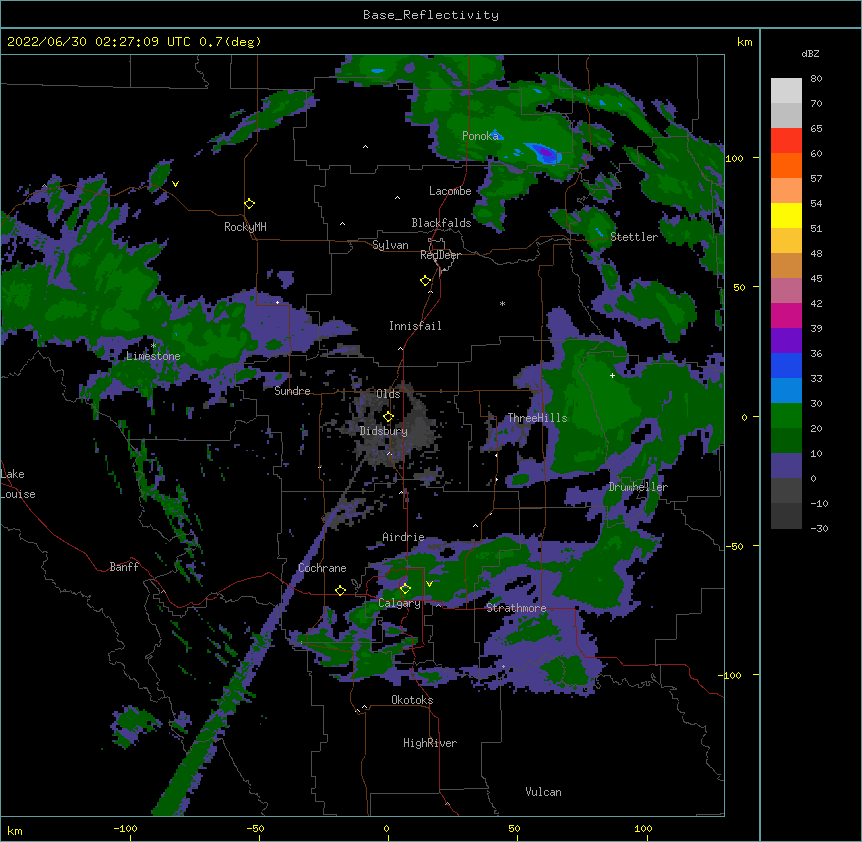This screenshot has height=842, width=862.
Task: Click the HighRiver city label
Action: tap(430, 743)
